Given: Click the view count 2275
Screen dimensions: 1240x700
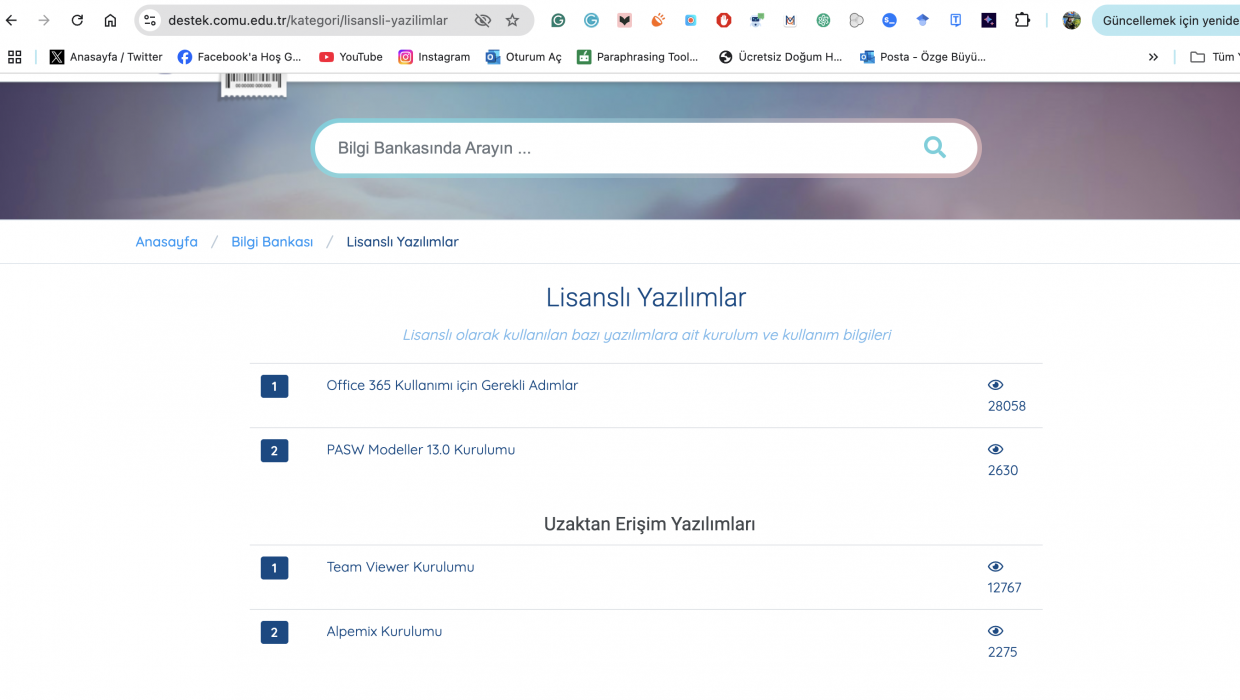Looking at the screenshot, I should [x=1002, y=652].
